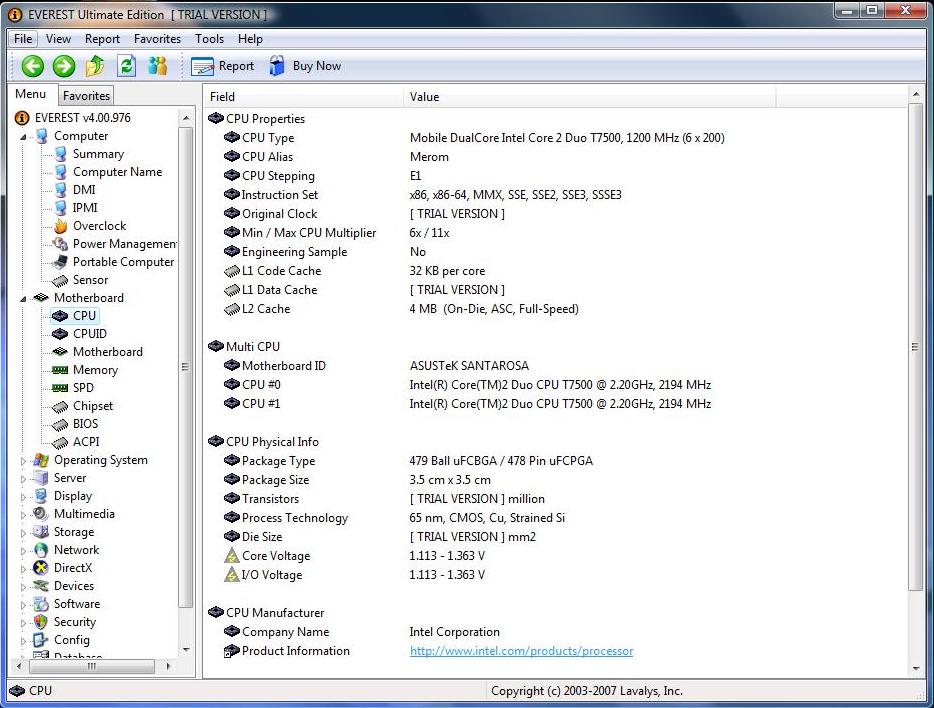Select the Package Type row
This screenshot has width=934, height=708.
(x=408, y=461)
